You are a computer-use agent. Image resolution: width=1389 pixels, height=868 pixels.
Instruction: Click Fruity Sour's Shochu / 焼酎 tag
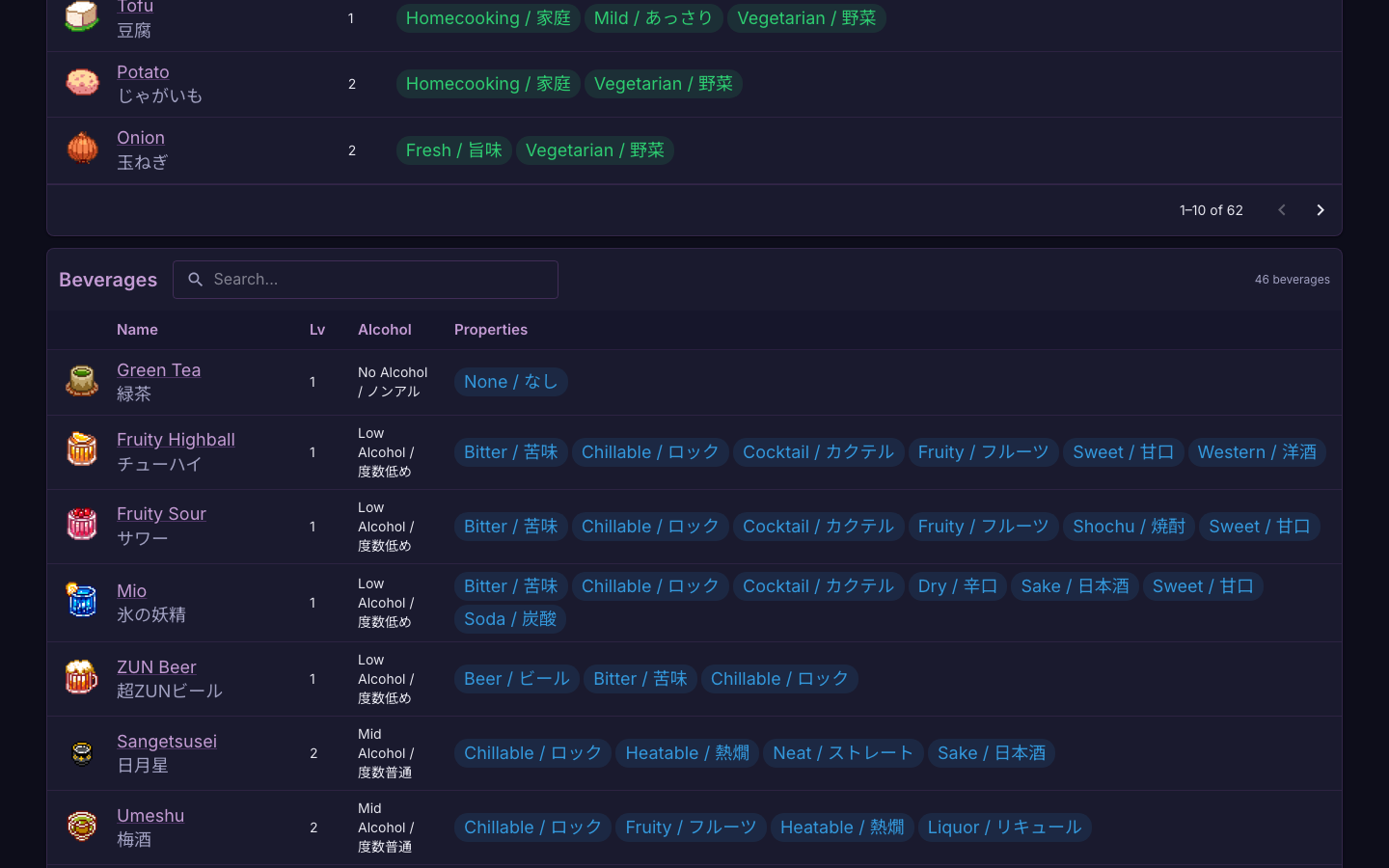1129,527
